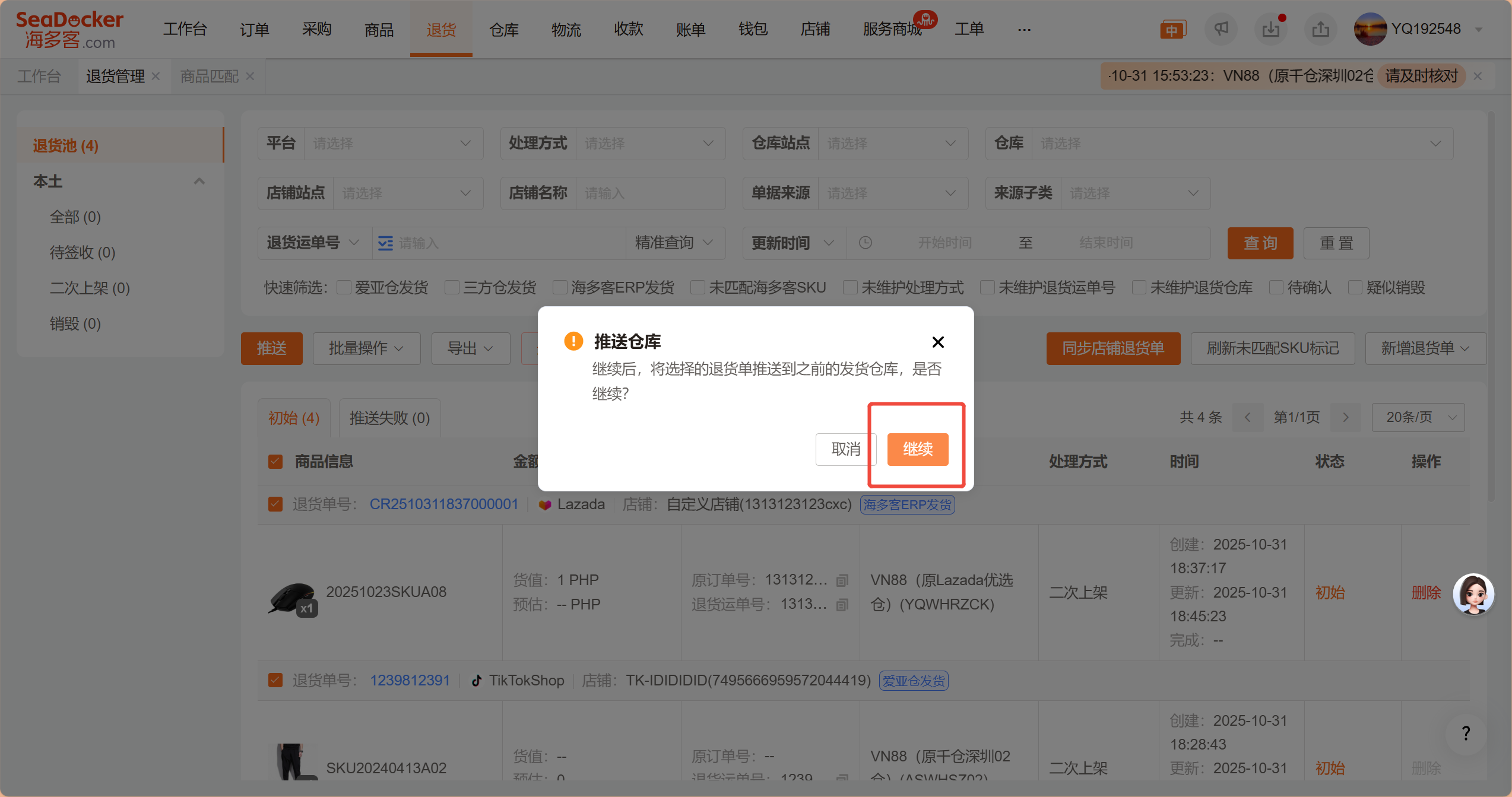Click the question mark help icon
This screenshot has width=1512, height=797.
pyautogui.click(x=1466, y=734)
